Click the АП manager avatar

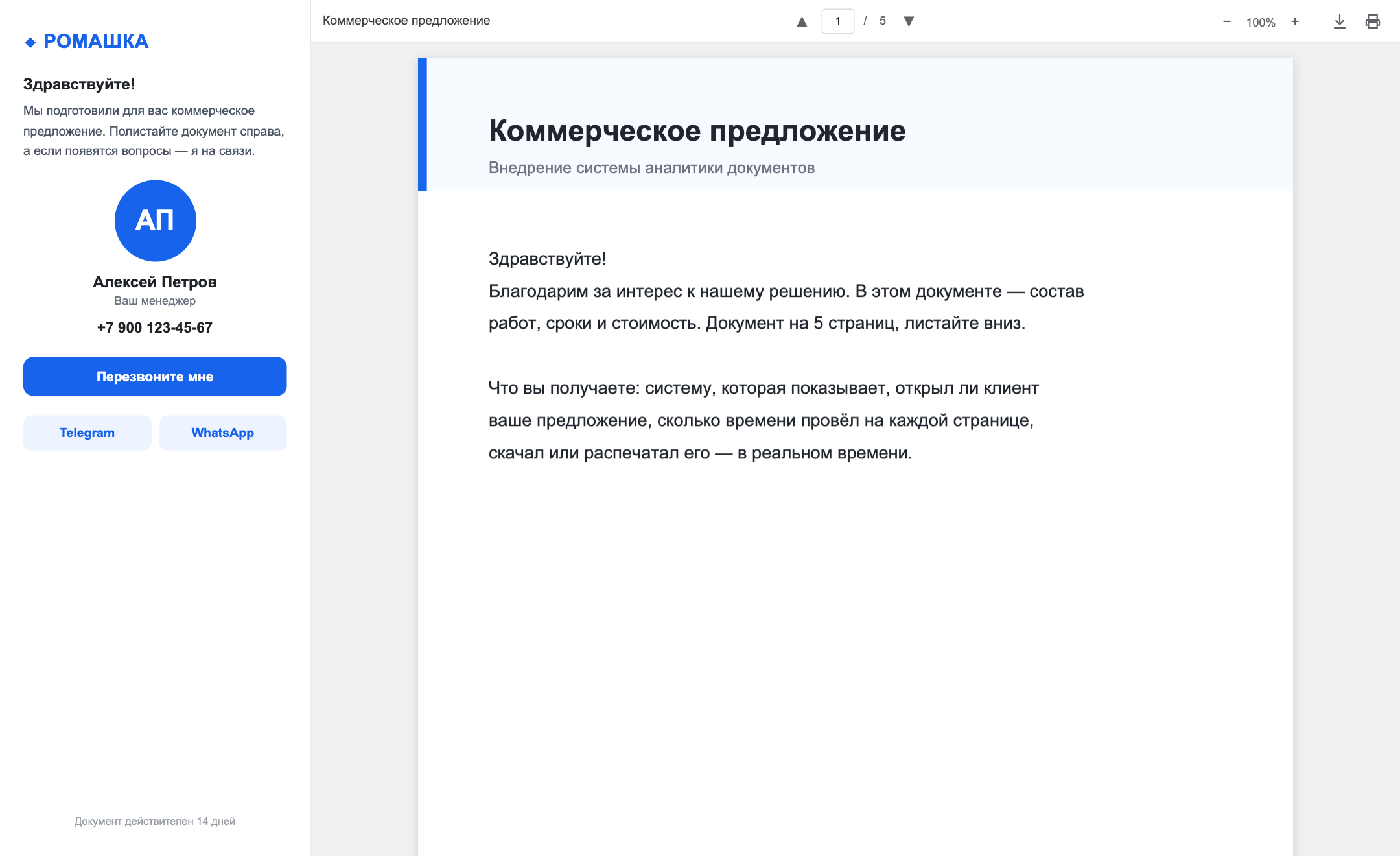(x=155, y=220)
